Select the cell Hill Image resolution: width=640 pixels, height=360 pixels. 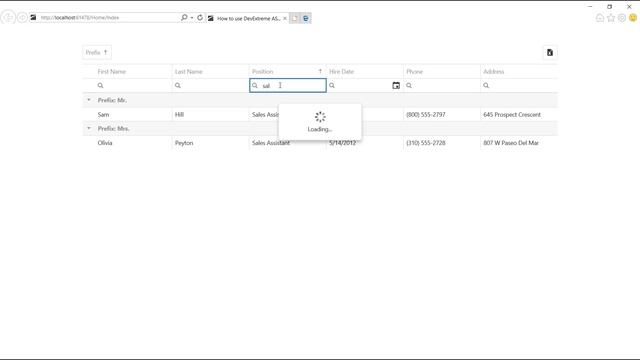click(179, 115)
